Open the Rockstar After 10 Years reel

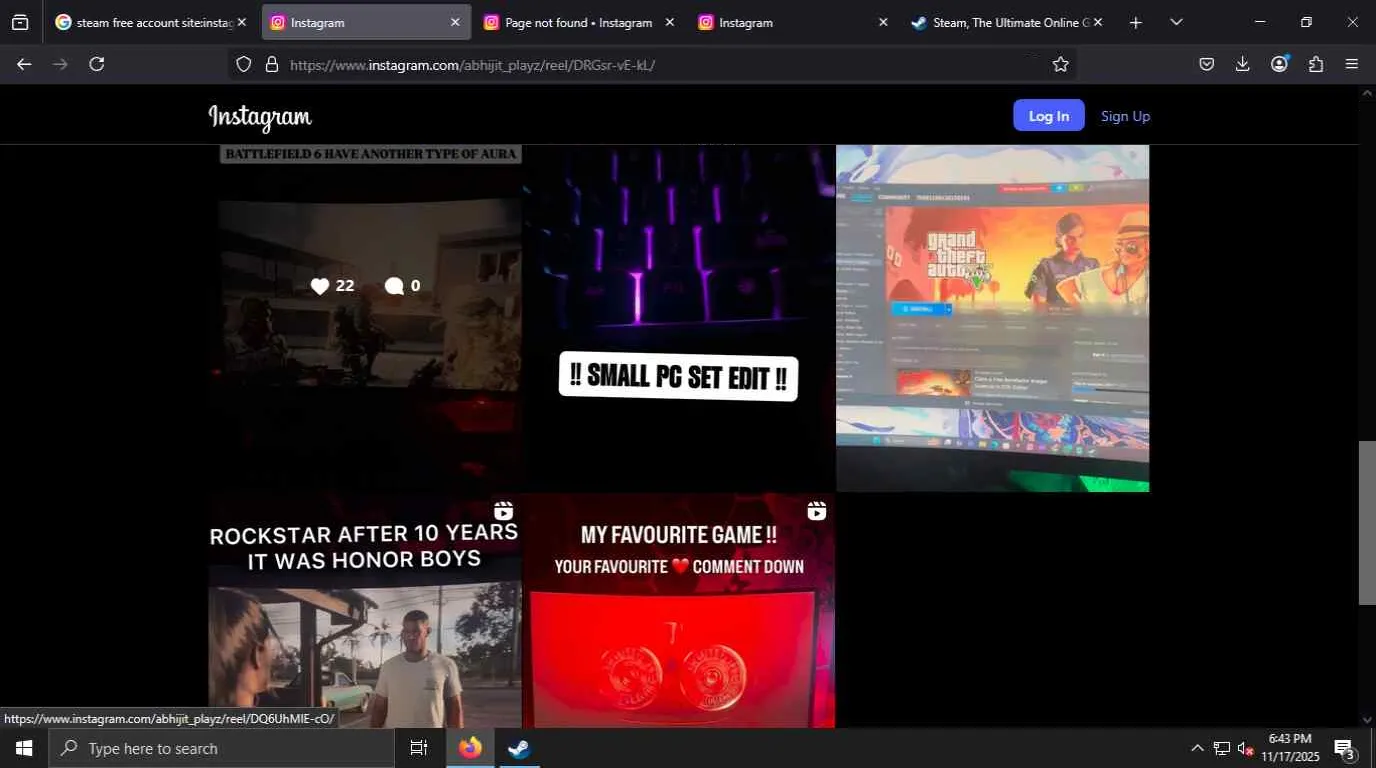pyautogui.click(x=365, y=611)
